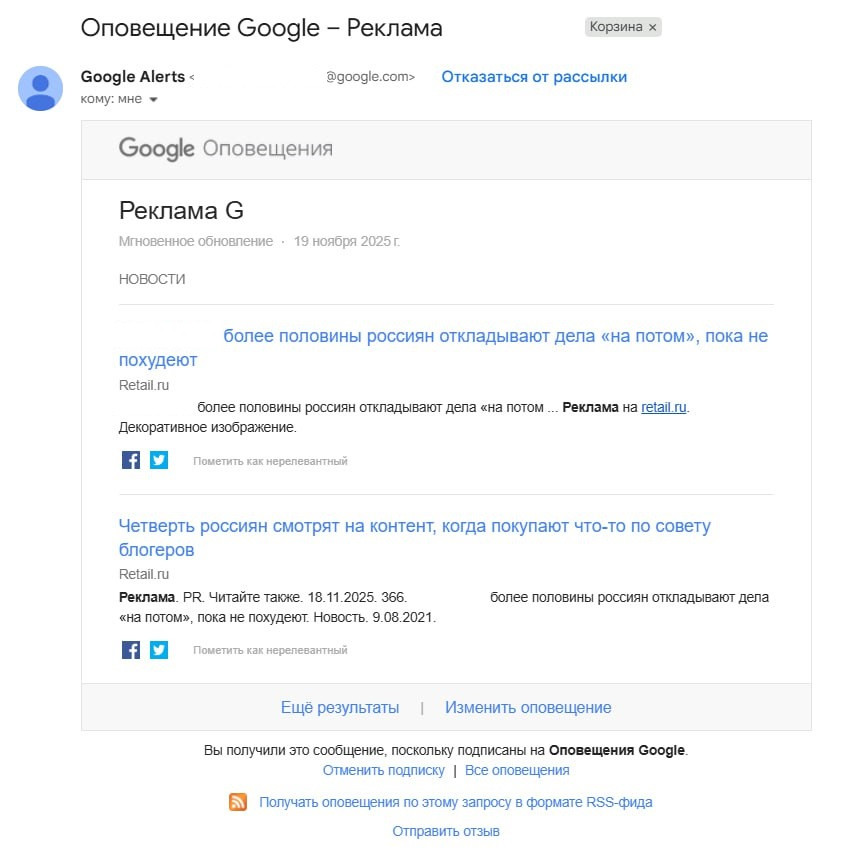The height and width of the screenshot is (862, 858).
Task: Click the sender avatar icon
Action: pyautogui.click(x=41, y=88)
